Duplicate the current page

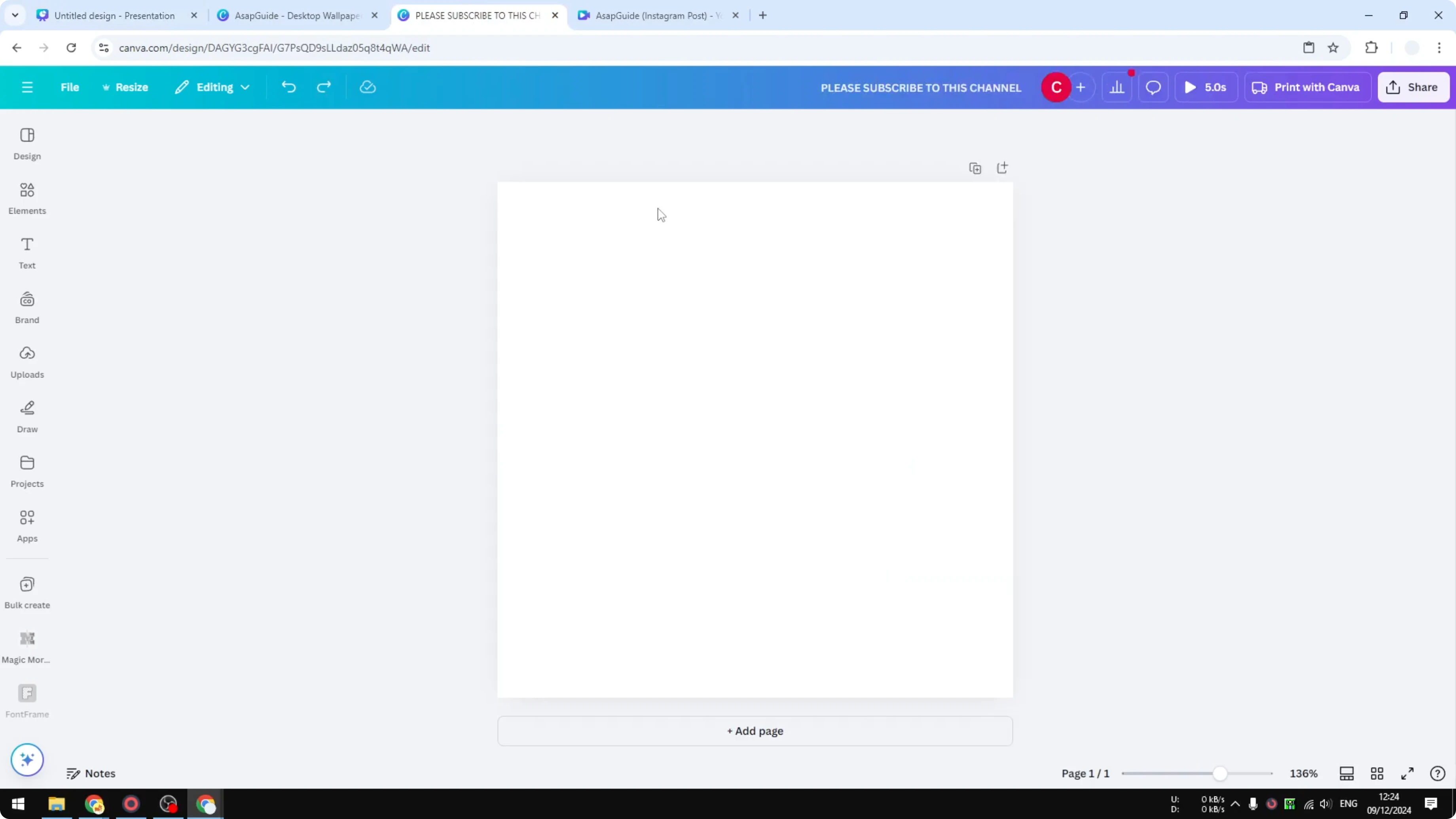tap(976, 168)
